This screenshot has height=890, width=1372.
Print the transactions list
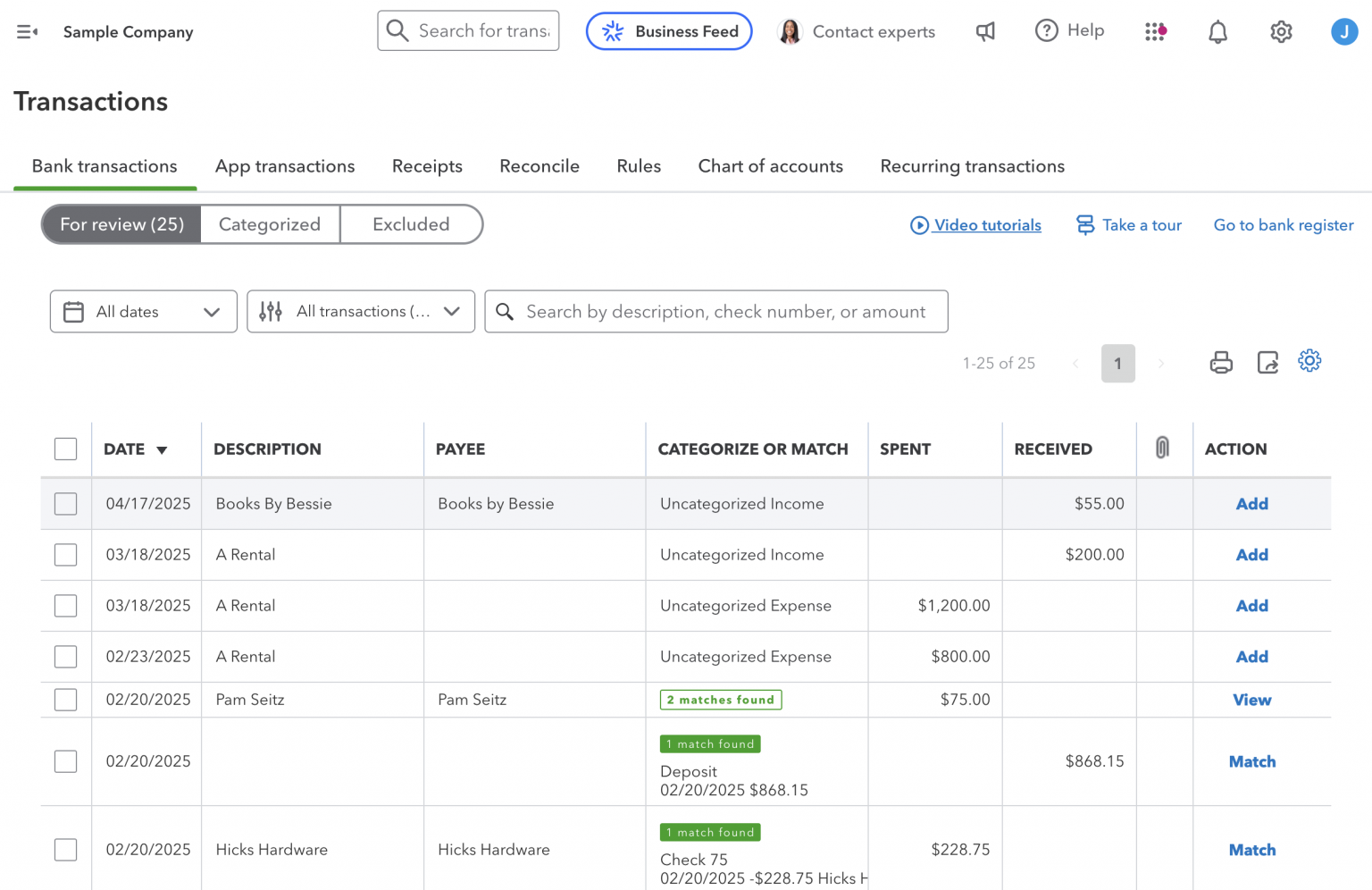(x=1221, y=362)
